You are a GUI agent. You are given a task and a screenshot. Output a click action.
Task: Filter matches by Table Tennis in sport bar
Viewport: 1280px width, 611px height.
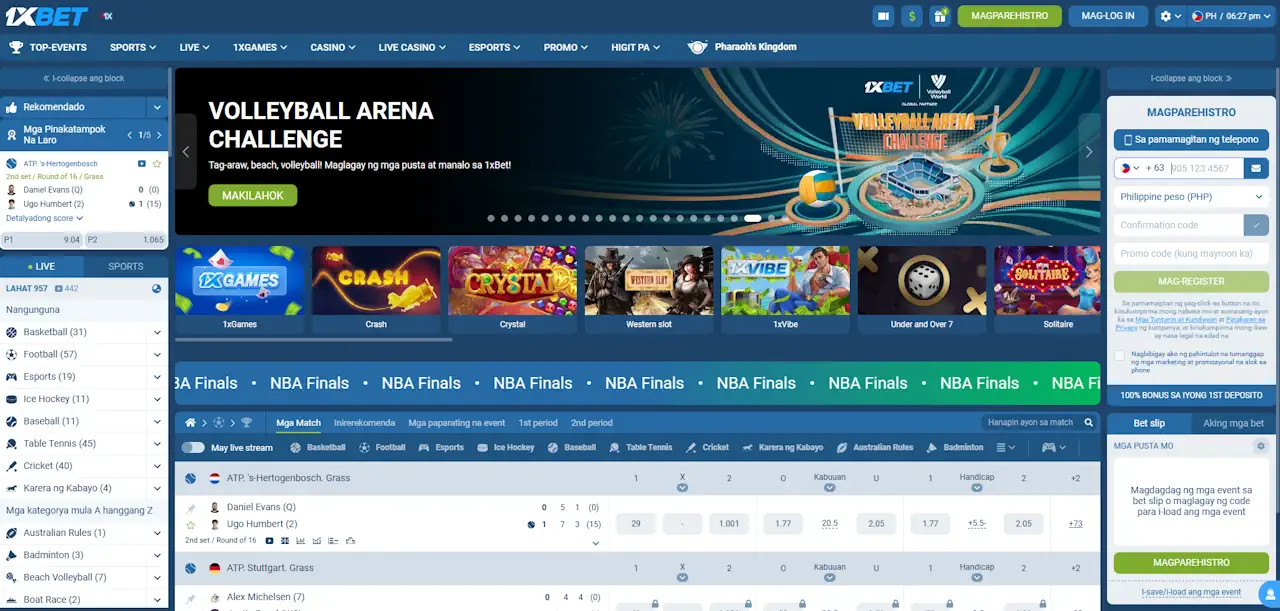641,448
